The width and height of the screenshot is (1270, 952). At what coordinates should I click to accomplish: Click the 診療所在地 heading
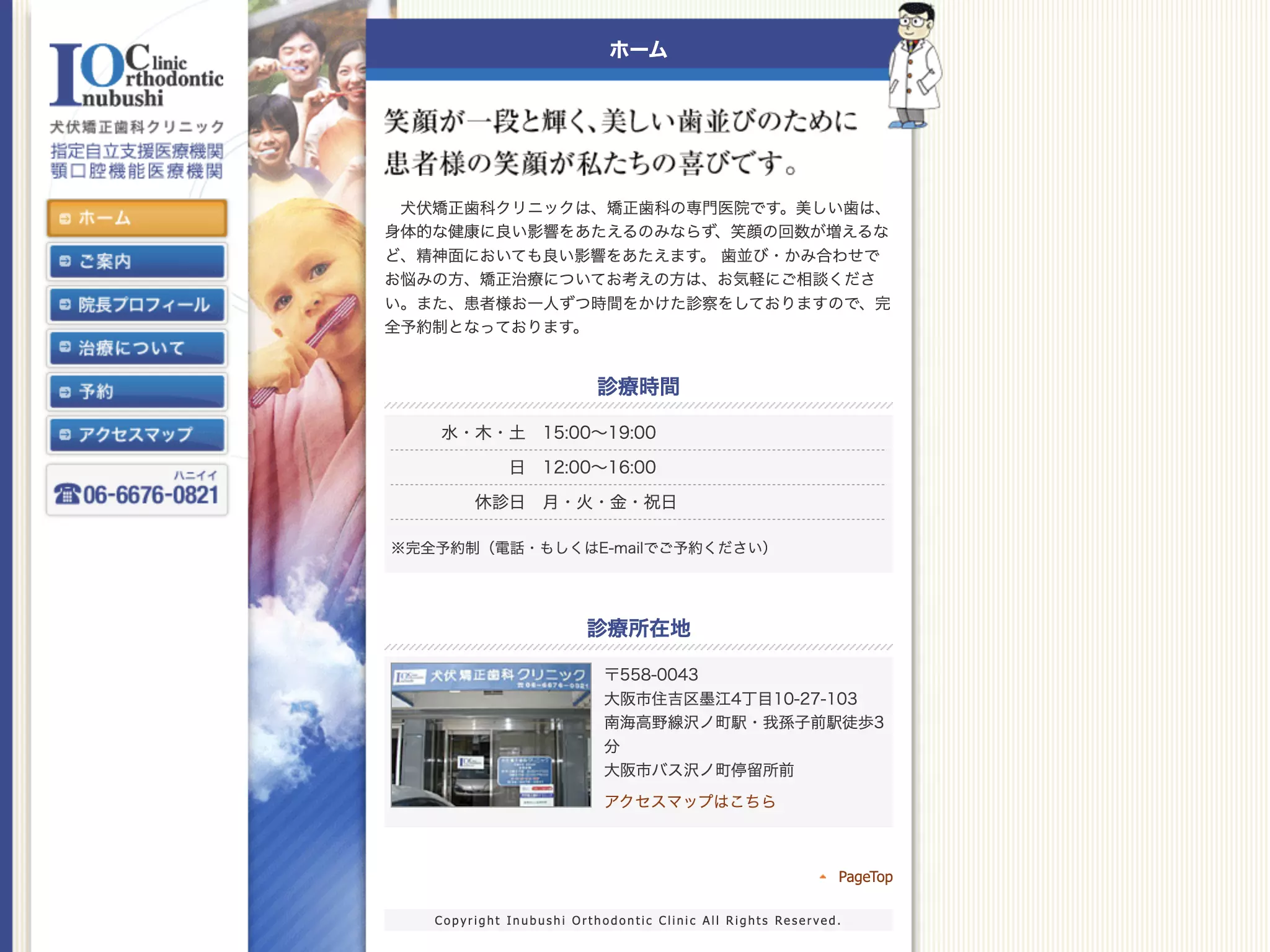pyautogui.click(x=638, y=628)
